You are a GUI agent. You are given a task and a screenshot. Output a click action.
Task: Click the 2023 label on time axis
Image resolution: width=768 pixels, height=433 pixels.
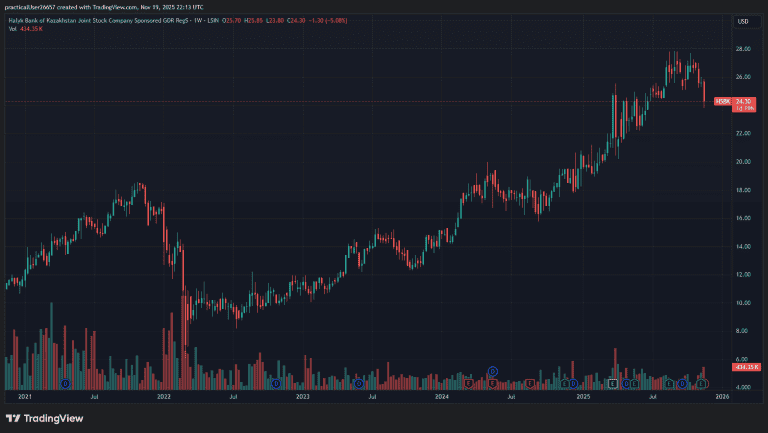tap(302, 397)
